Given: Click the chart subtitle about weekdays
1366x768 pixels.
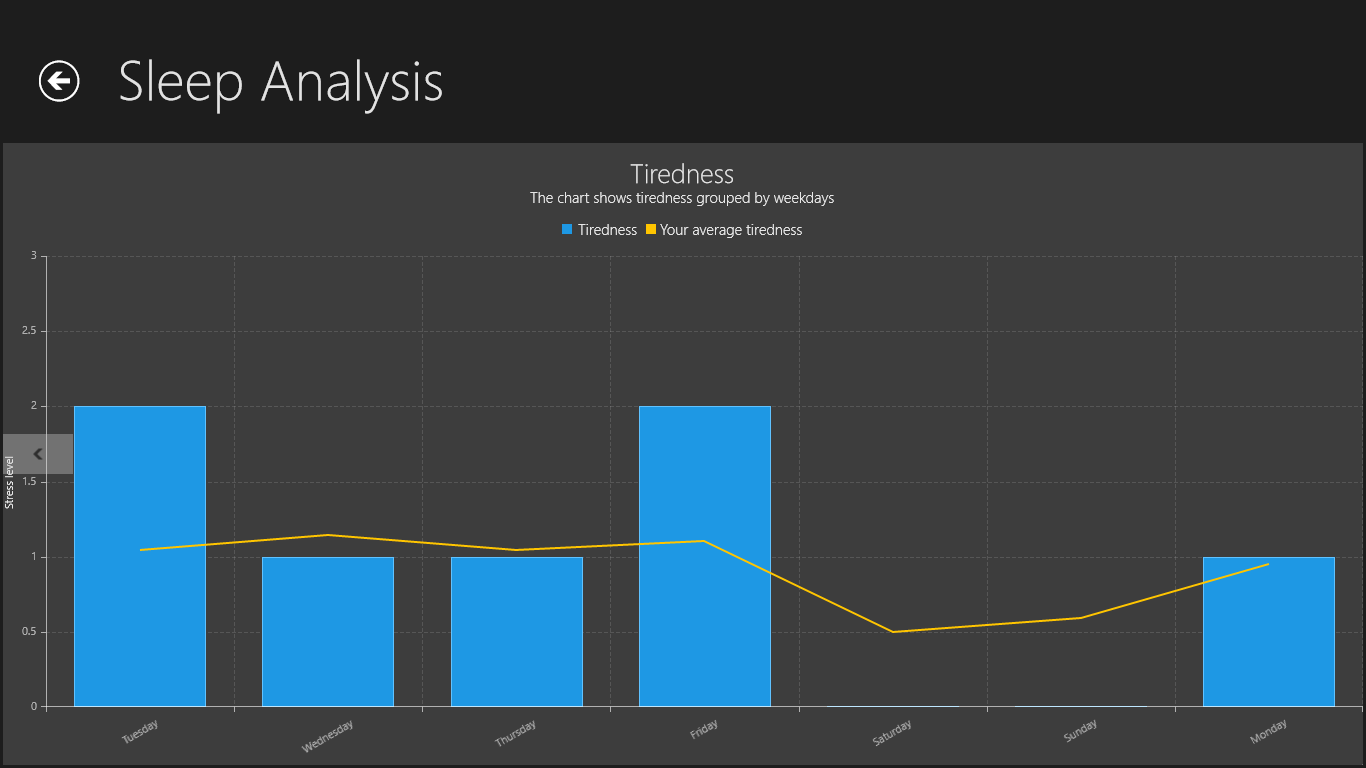Looking at the screenshot, I should coord(682,198).
